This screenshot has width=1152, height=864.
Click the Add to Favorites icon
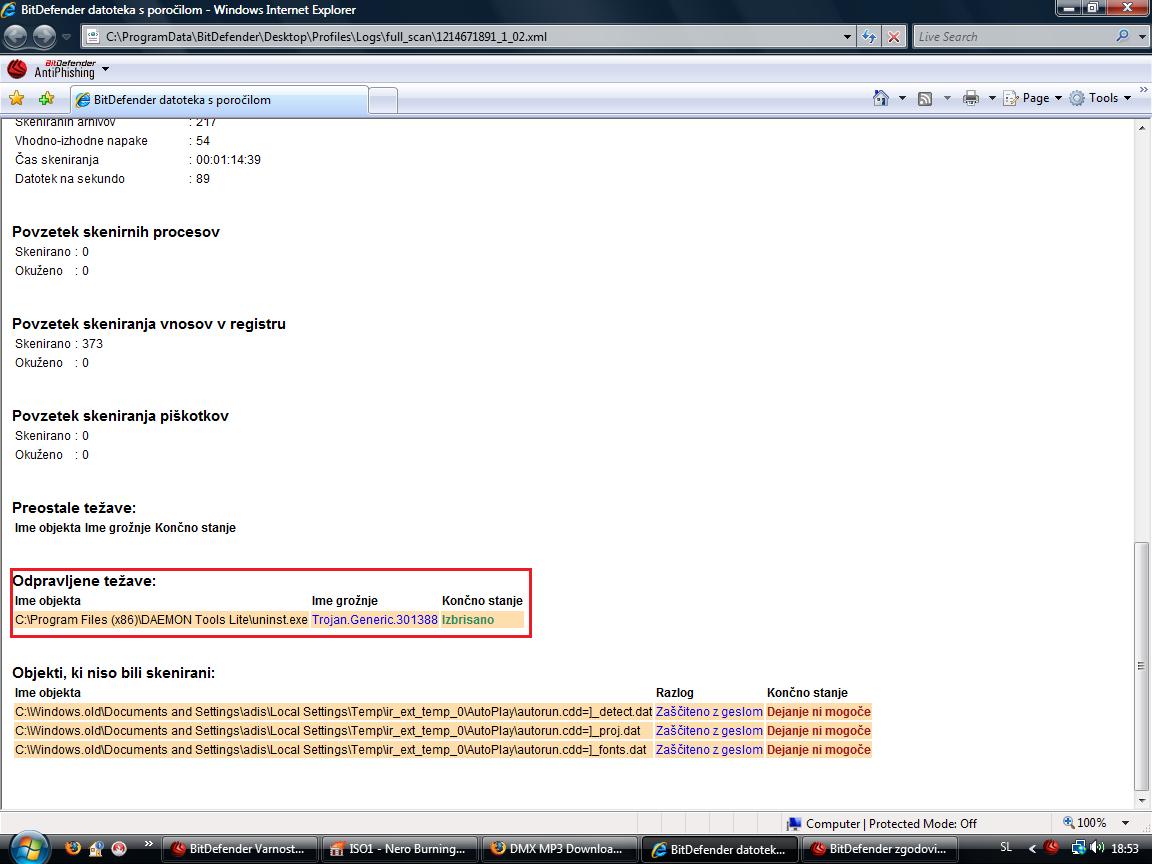(x=46, y=98)
